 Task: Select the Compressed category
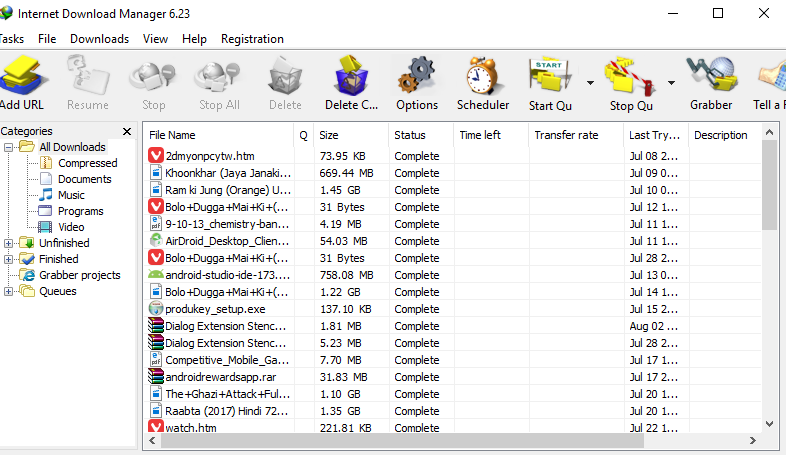[87, 163]
